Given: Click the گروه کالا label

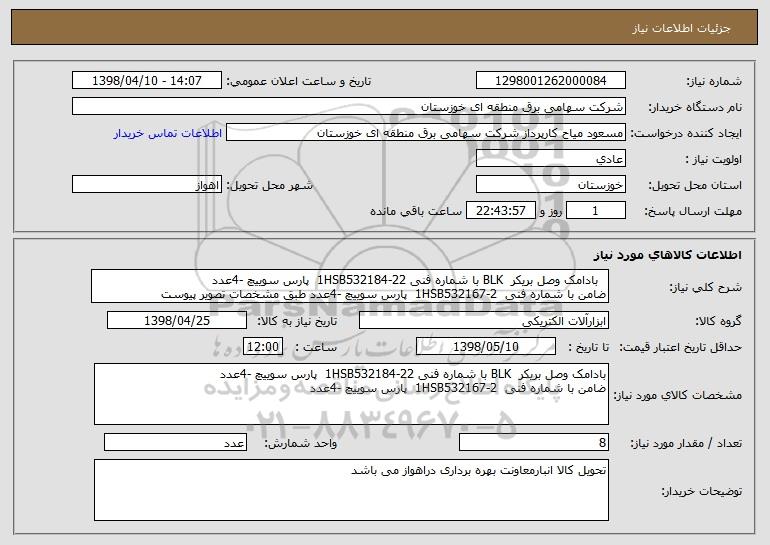Looking at the screenshot, I should (718, 322).
